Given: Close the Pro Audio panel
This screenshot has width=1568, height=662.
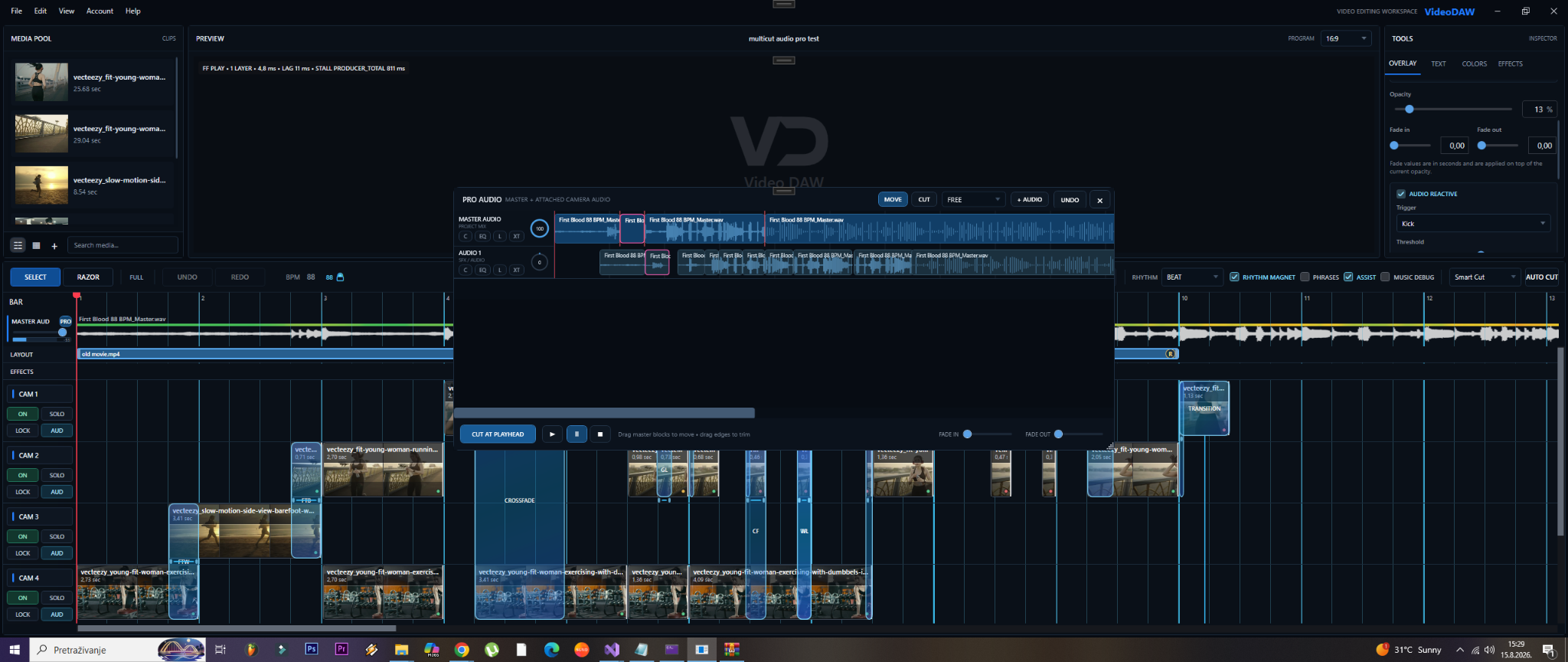Looking at the screenshot, I should pos(1100,200).
